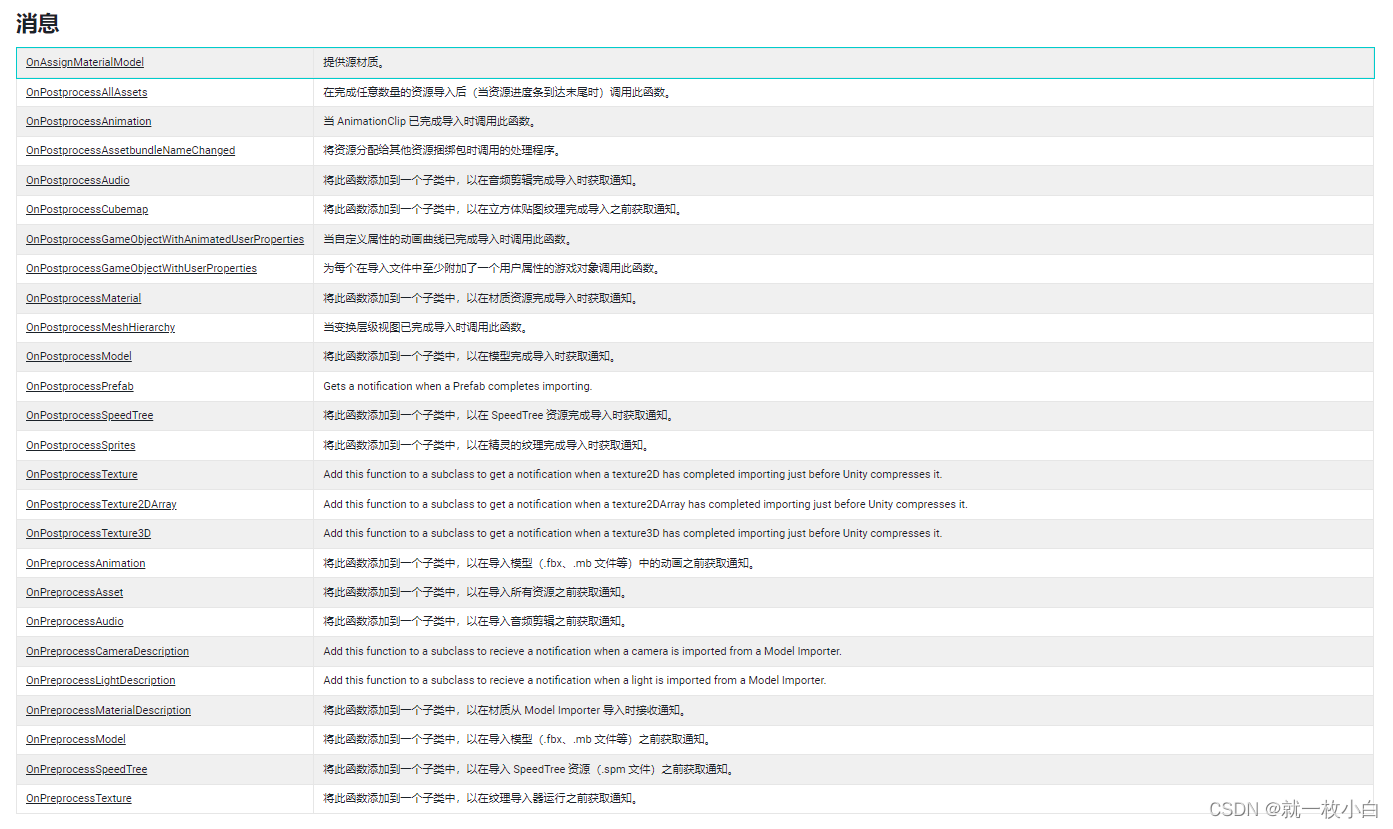Open the OnPostprocessSprites link
1393x829 pixels.
click(x=80, y=445)
